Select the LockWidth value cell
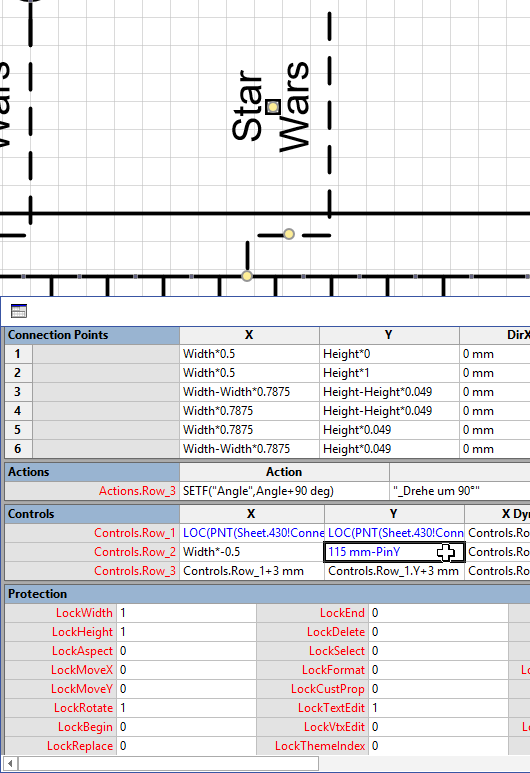The height and width of the screenshot is (773, 530). click(186, 613)
